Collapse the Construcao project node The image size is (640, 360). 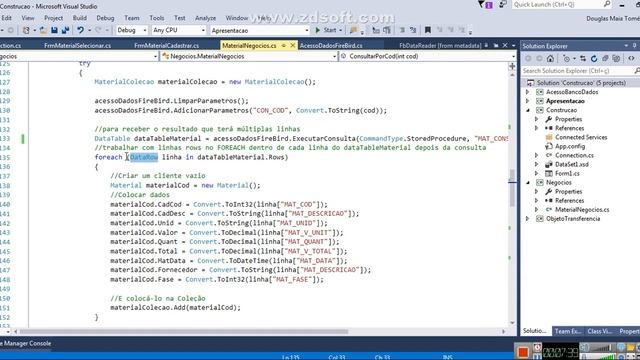(528, 110)
